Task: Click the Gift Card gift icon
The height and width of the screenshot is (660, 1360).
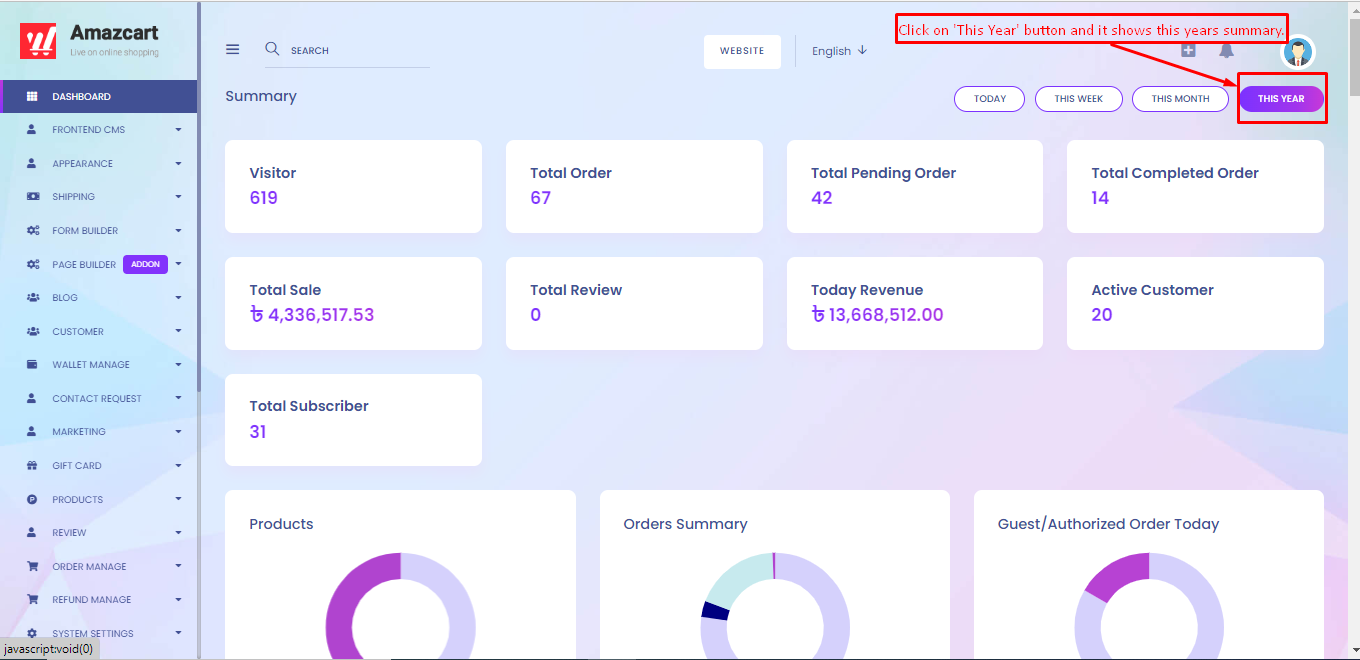Action: 32,465
